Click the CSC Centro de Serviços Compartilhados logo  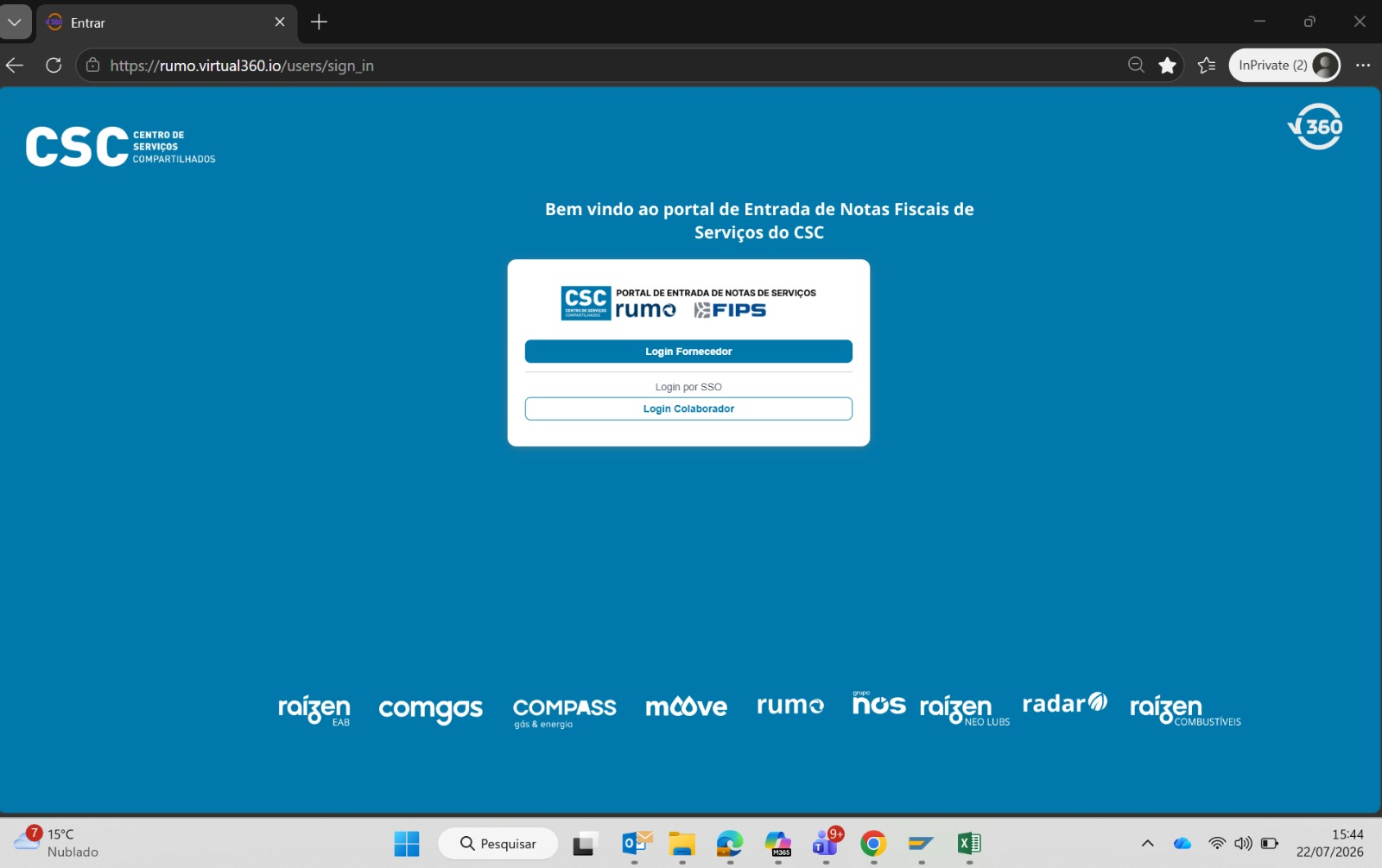pyautogui.click(x=121, y=147)
